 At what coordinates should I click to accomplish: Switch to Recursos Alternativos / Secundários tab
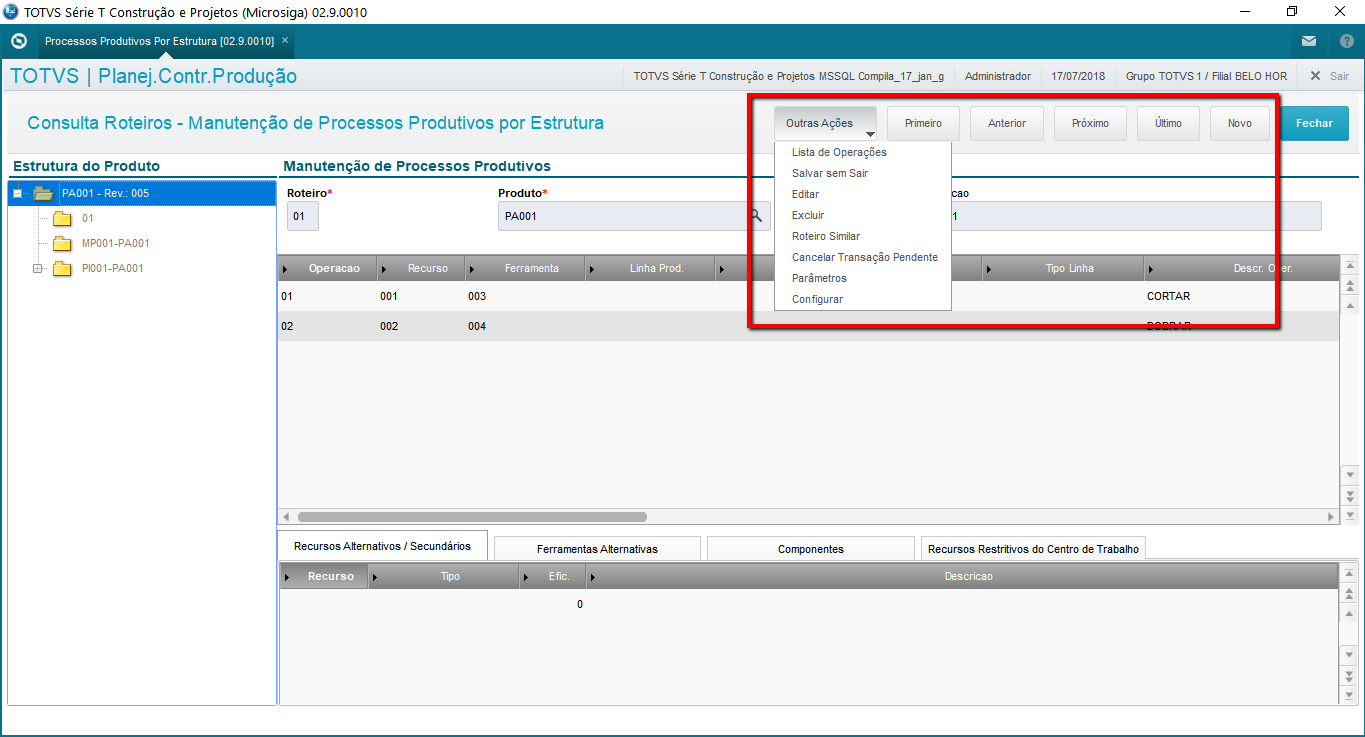[383, 546]
